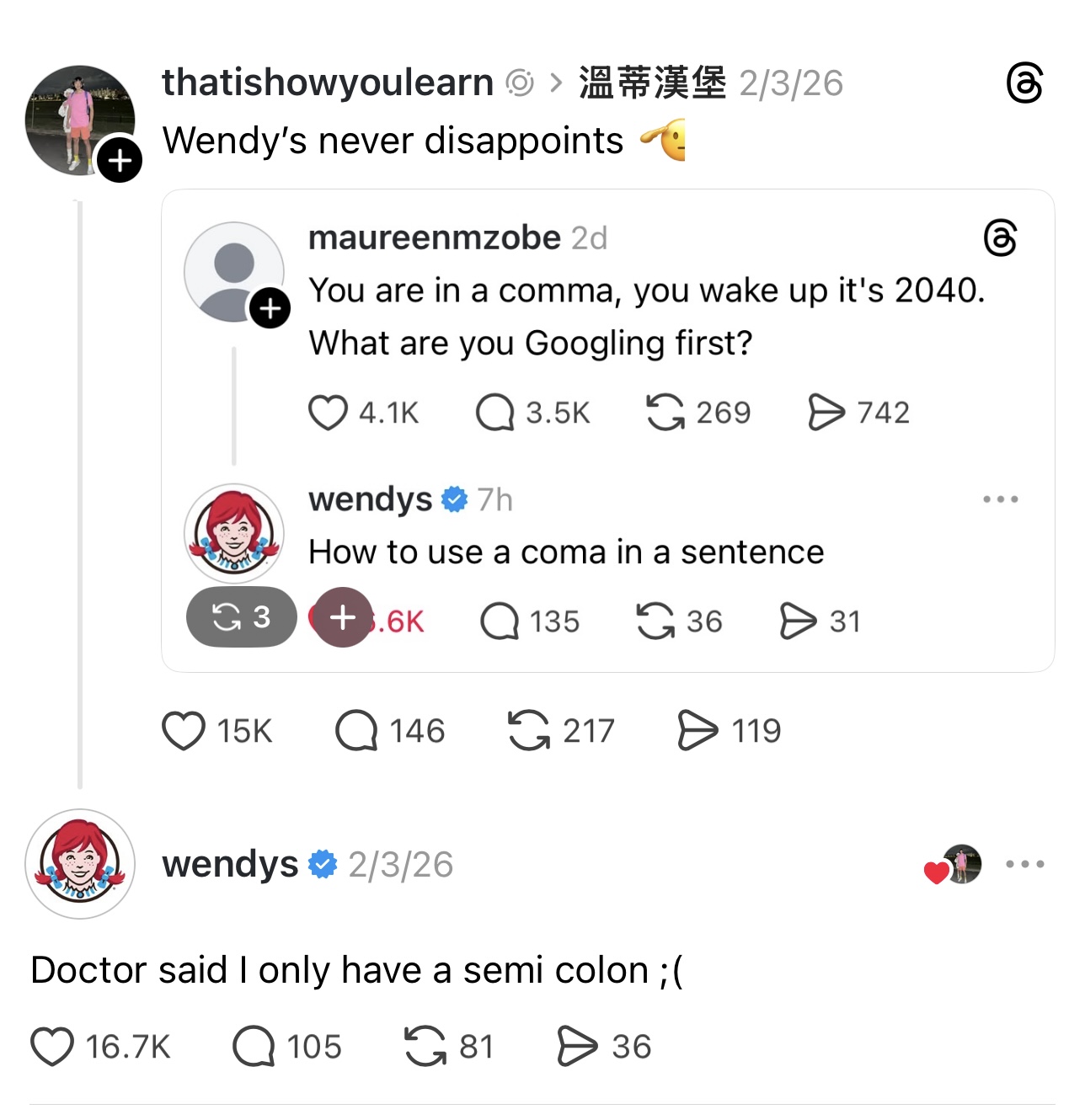The image size is (1085, 1120).
Task: Toggle like on thatishowyoulearn's main post
Action: coord(184,730)
